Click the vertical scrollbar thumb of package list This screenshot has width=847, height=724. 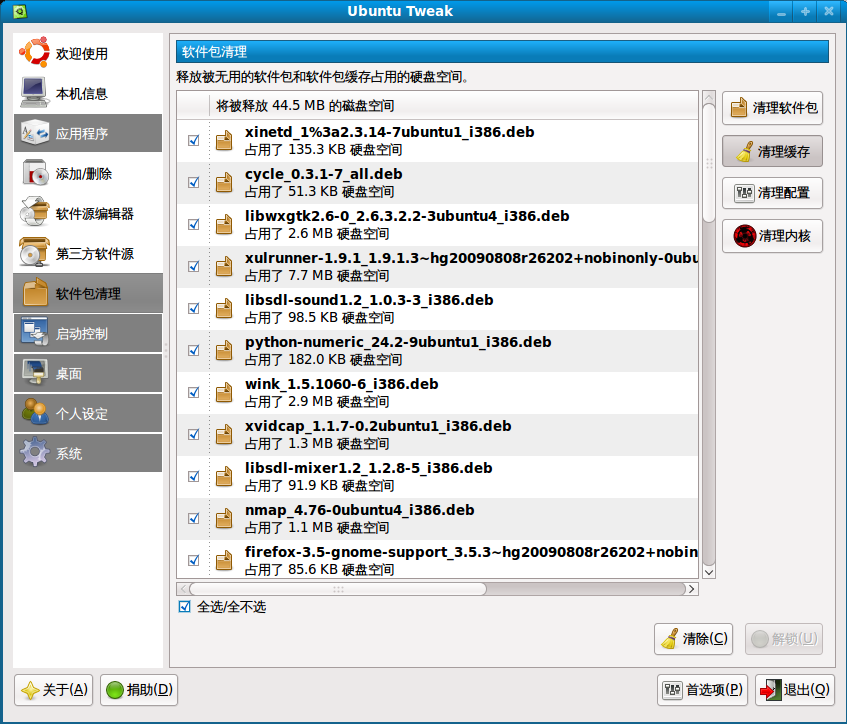pos(709,163)
